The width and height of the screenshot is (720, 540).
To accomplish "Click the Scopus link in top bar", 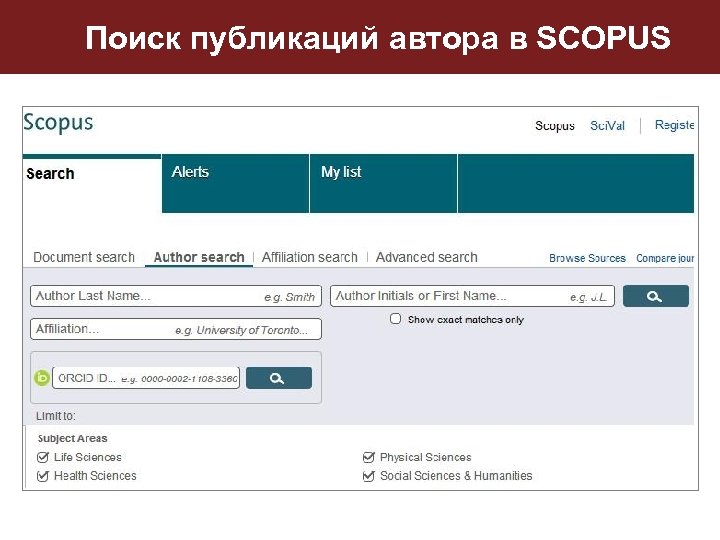I will [555, 126].
